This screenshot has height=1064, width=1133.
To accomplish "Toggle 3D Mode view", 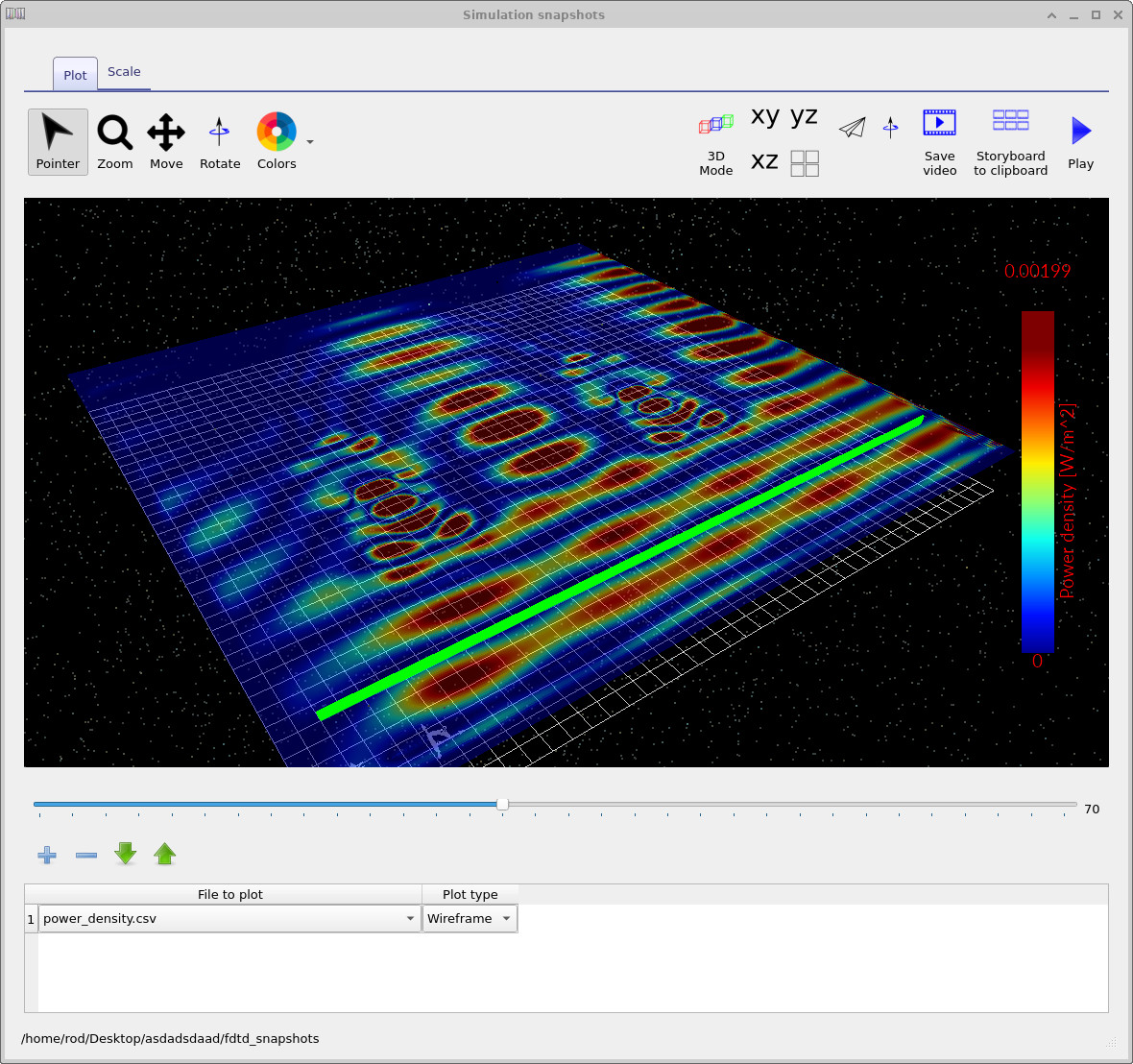I will click(716, 145).
